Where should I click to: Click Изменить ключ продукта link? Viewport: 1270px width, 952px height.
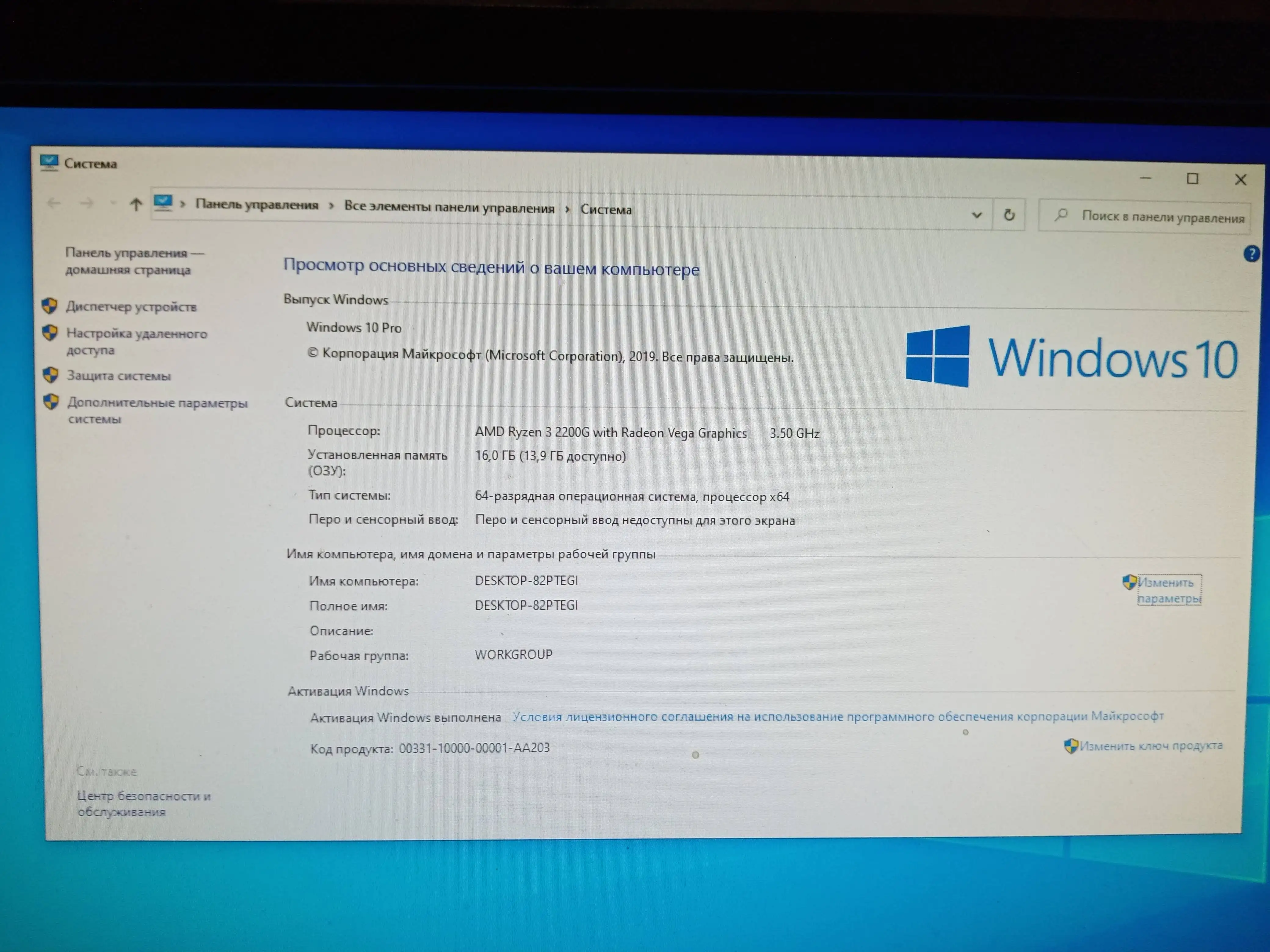1151,745
